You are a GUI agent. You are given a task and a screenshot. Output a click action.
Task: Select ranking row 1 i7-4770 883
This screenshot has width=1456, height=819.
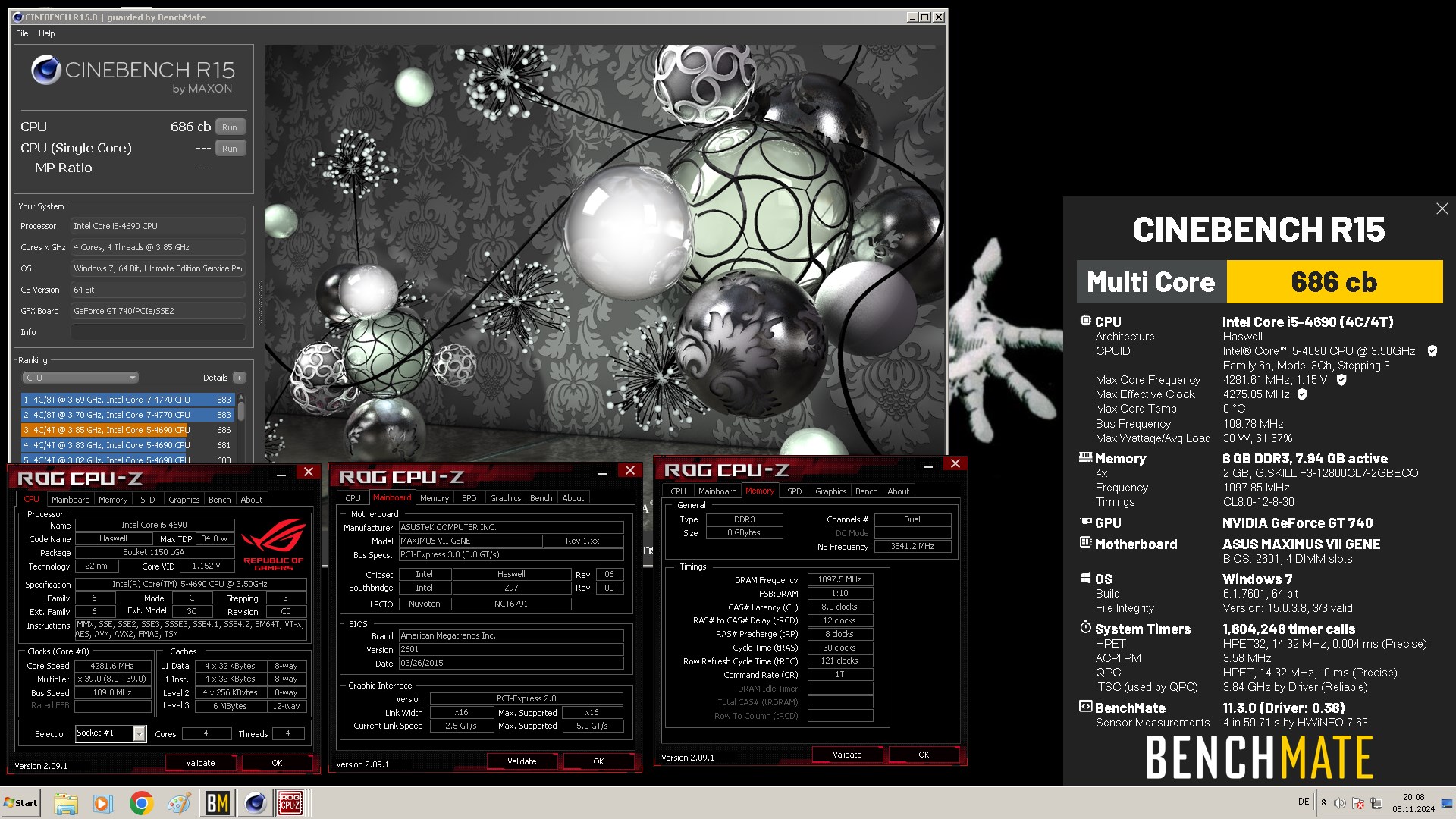pos(127,400)
